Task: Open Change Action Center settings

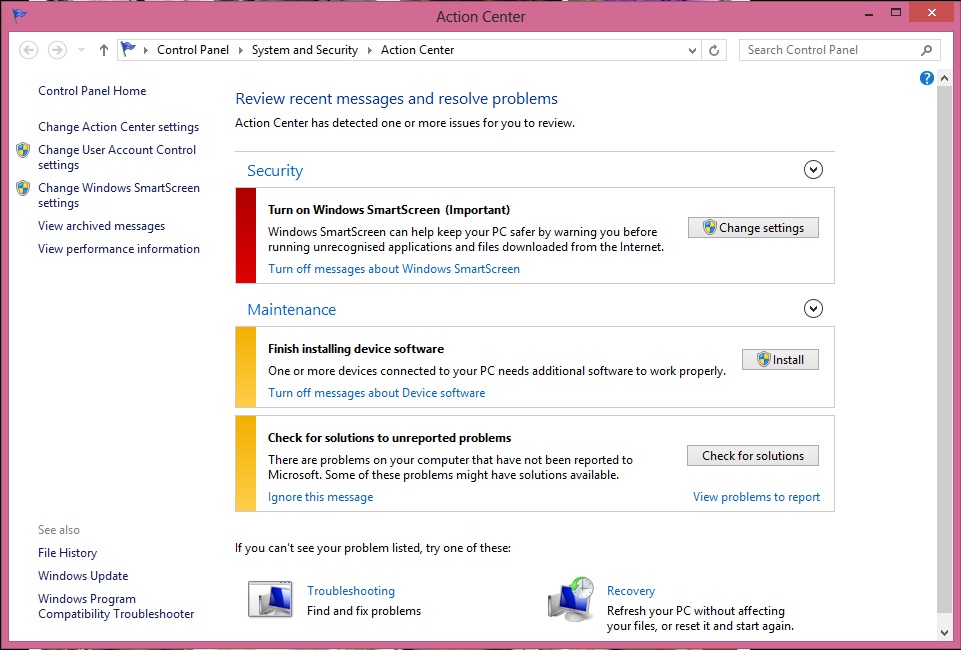Action: 118,127
